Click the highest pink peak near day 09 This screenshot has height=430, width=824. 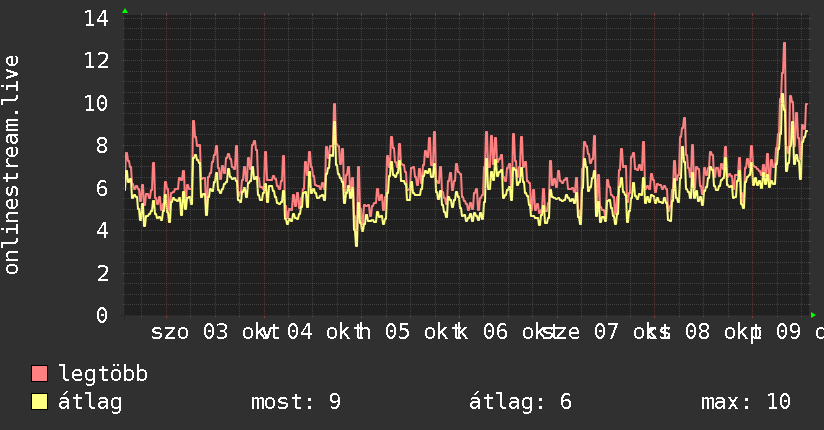coord(784,44)
